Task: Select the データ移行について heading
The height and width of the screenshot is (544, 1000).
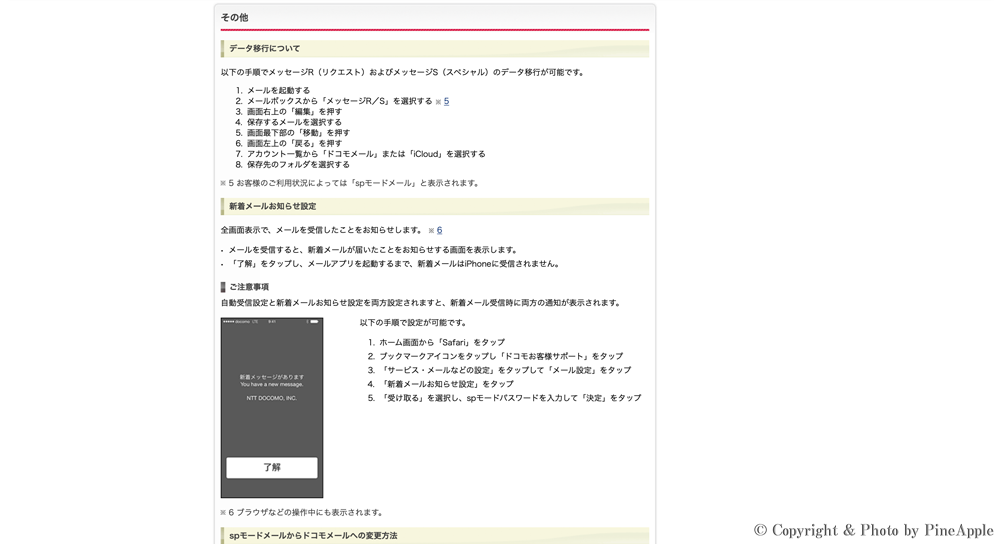Action: 265,48
